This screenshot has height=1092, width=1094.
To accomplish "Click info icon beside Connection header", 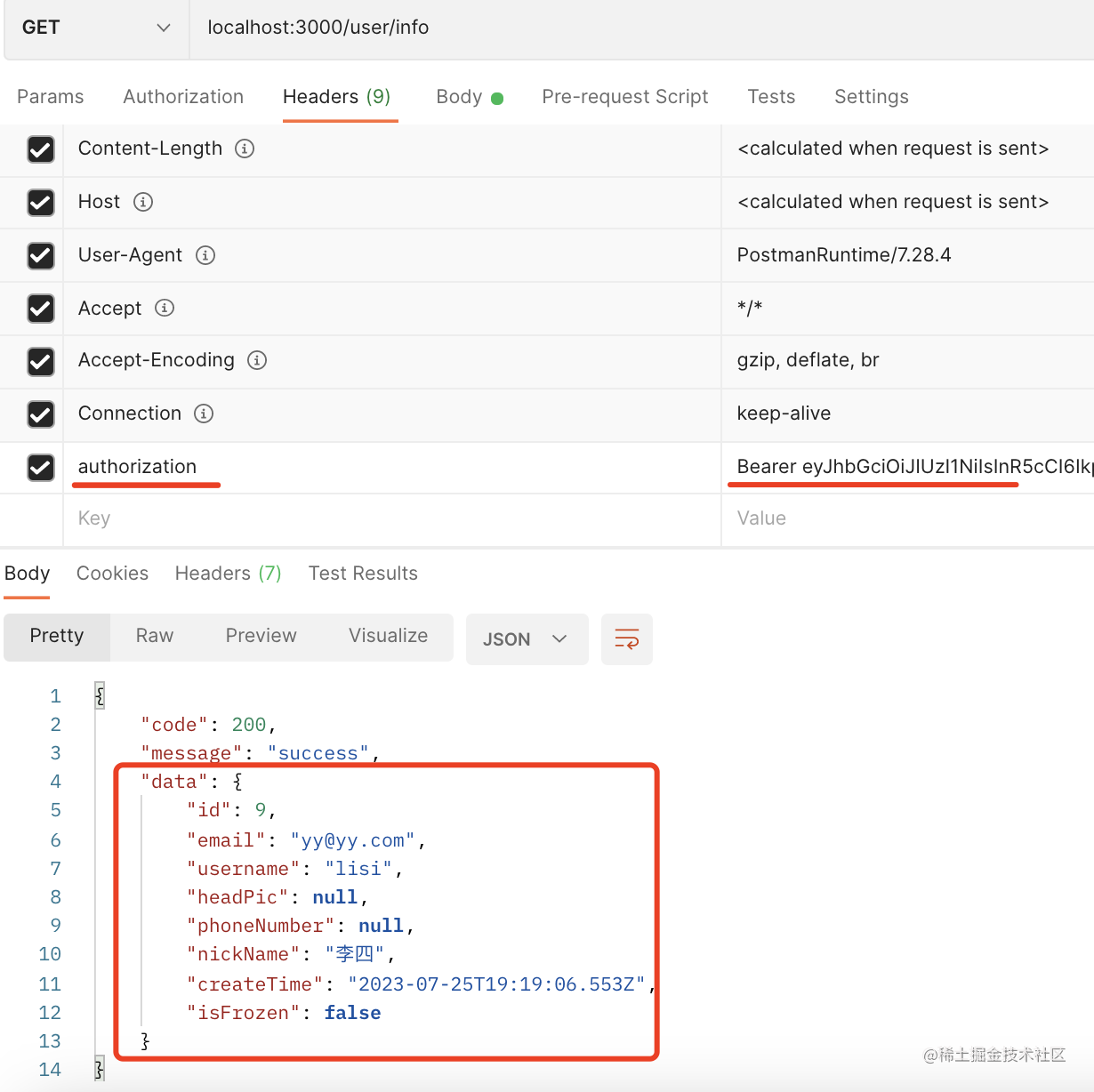I will pos(204,414).
